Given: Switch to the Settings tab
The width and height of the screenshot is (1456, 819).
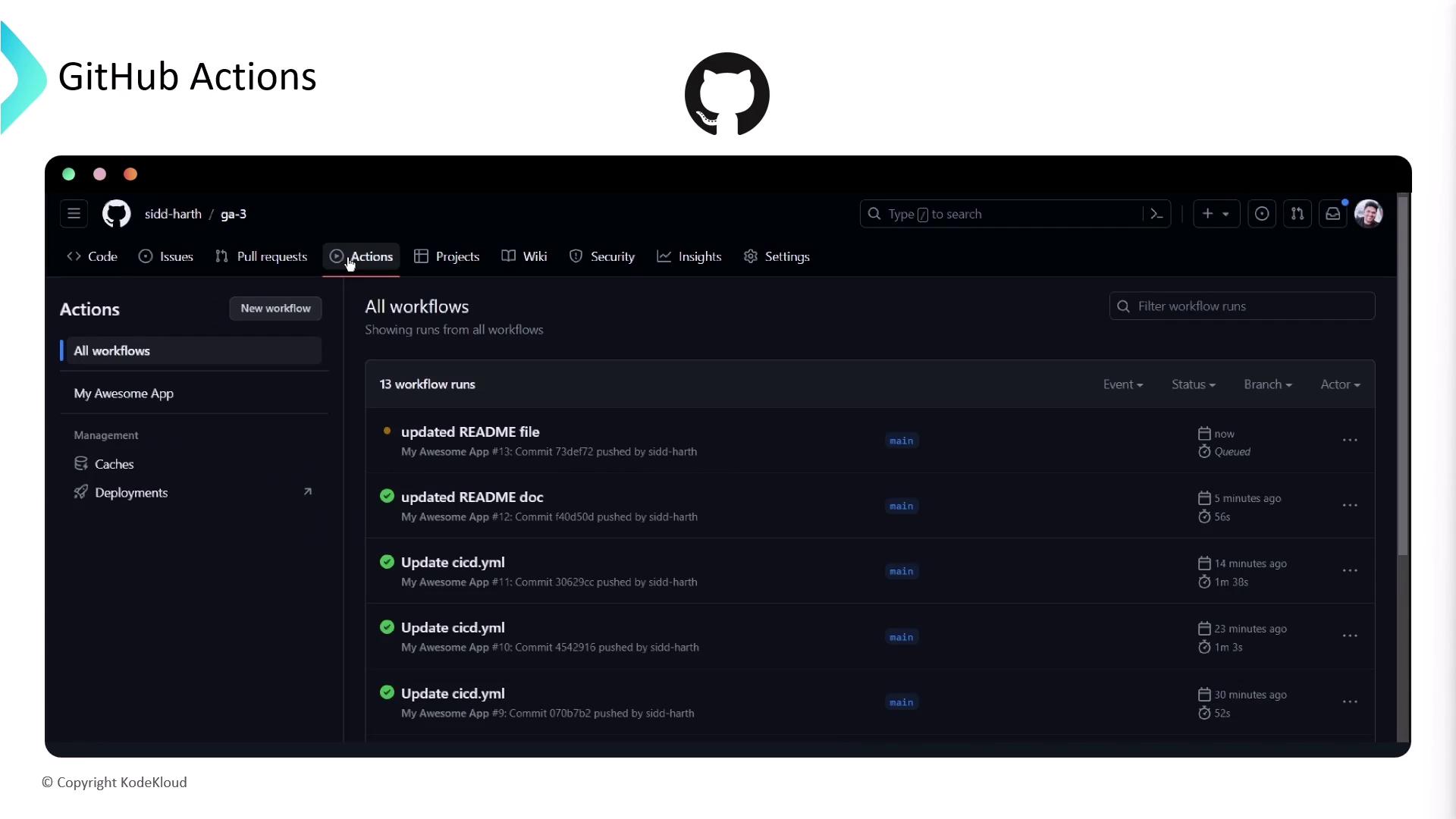Looking at the screenshot, I should 777,256.
